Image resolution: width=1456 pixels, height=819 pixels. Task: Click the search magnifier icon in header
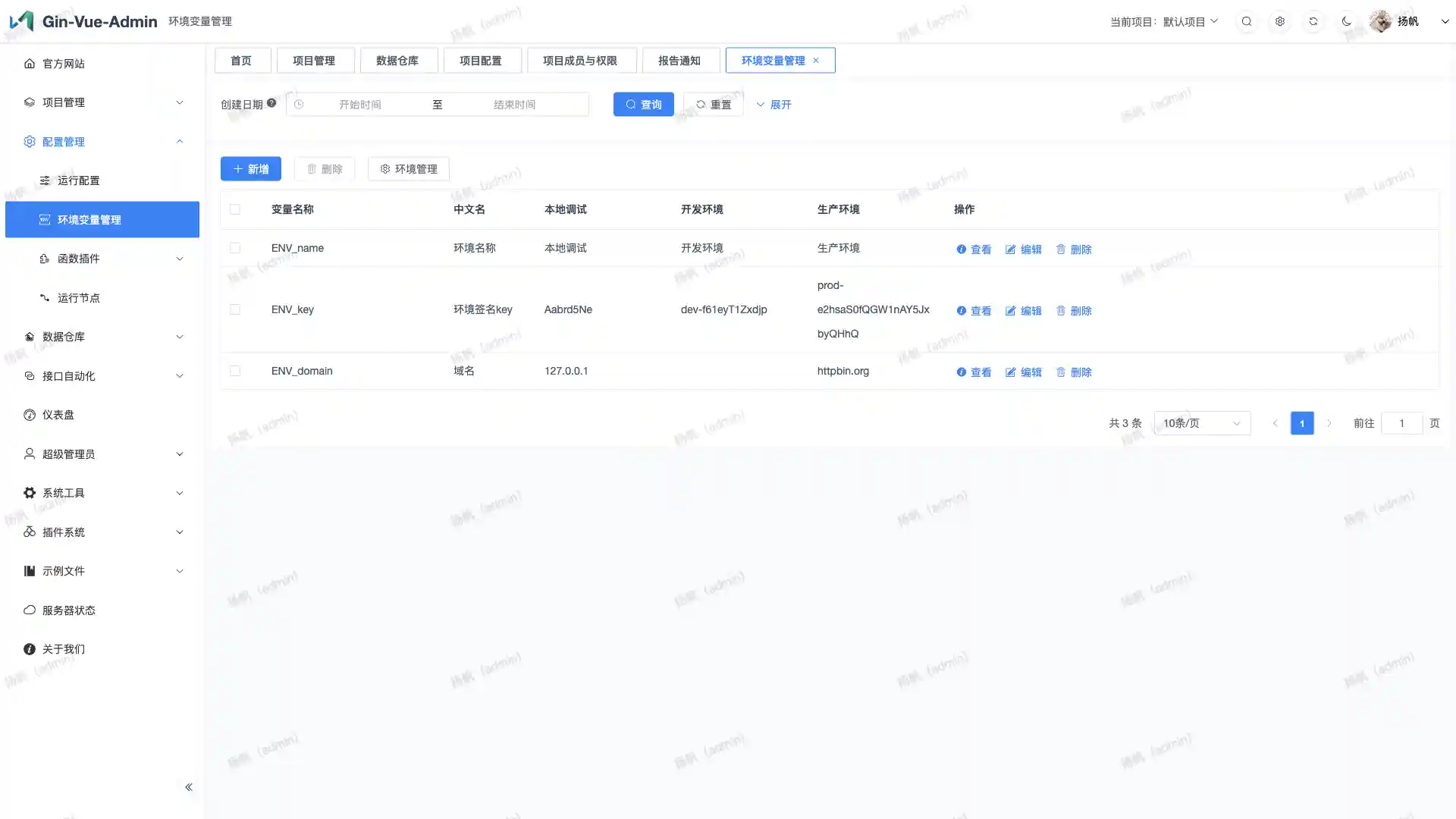[x=1247, y=21]
